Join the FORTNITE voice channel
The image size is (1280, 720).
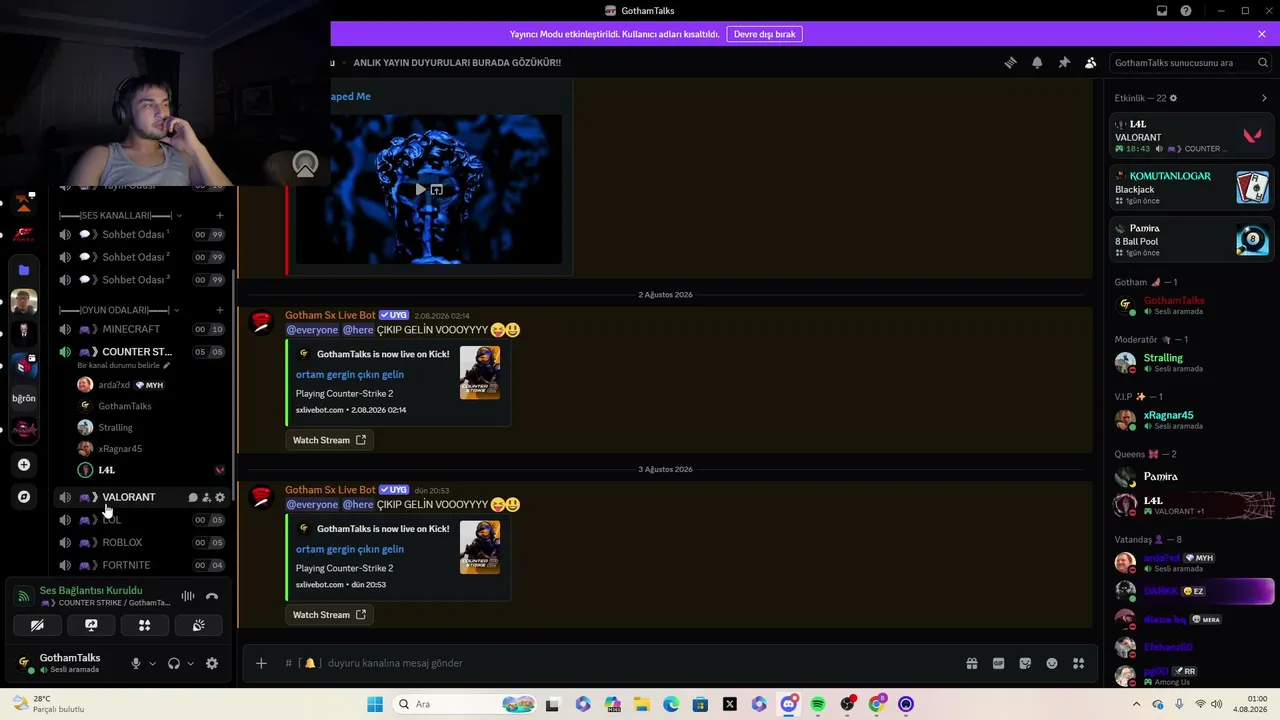coord(141,565)
